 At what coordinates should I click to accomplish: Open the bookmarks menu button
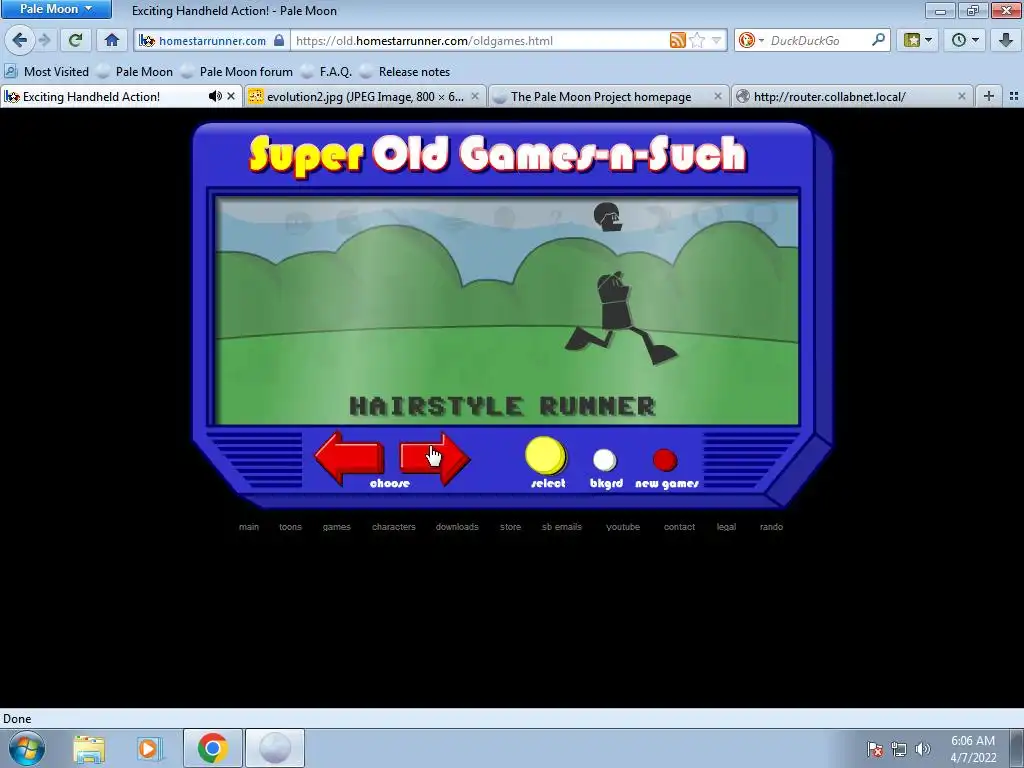(918, 40)
